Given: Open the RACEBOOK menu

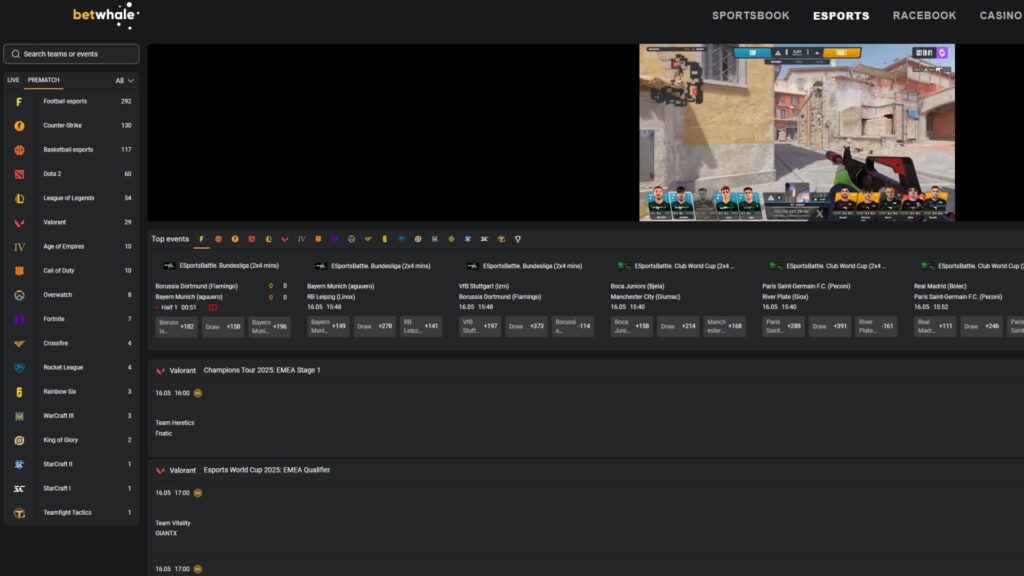Looking at the screenshot, I should [924, 16].
